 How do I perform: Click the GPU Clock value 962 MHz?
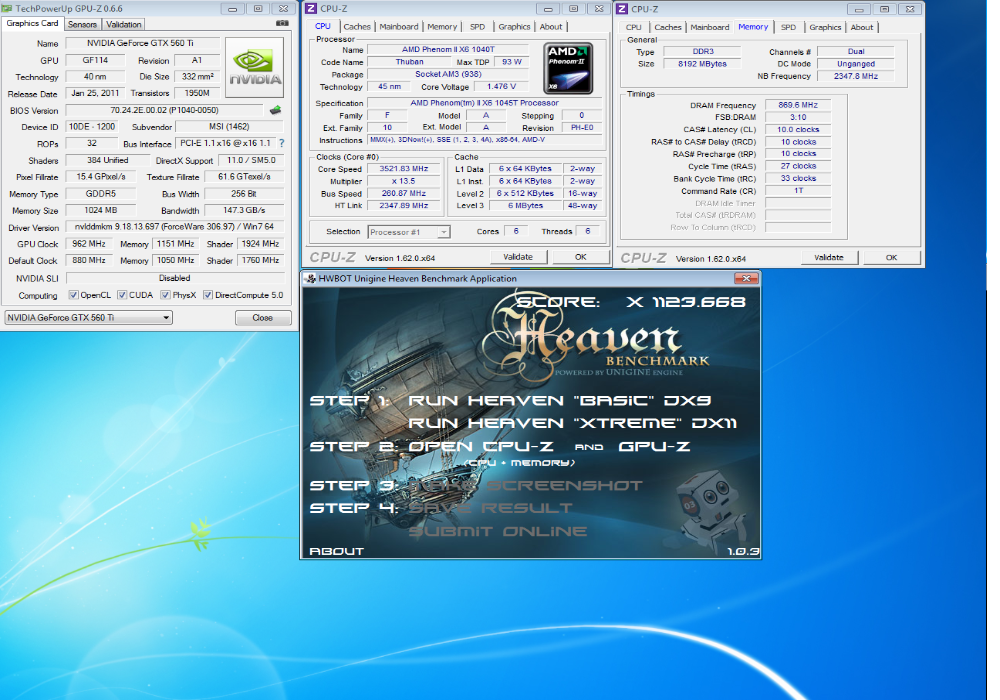tap(89, 244)
